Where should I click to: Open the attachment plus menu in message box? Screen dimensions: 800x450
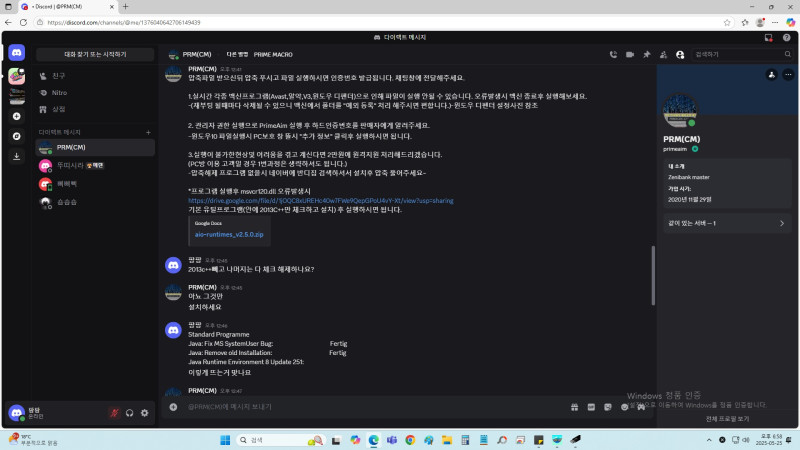coord(174,407)
